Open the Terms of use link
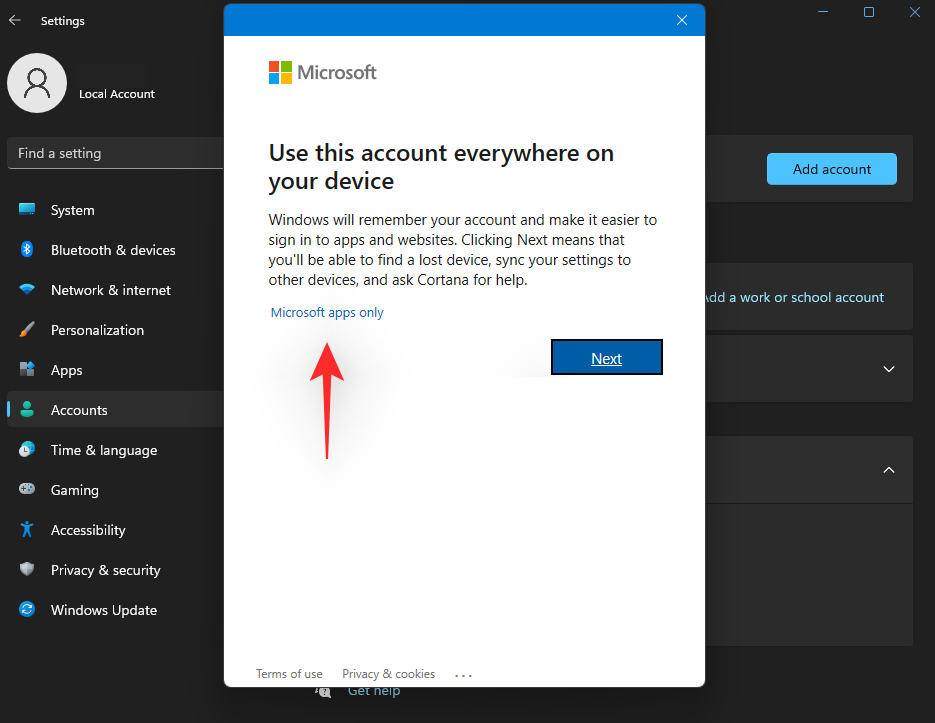The height and width of the screenshot is (723, 935). [289, 674]
